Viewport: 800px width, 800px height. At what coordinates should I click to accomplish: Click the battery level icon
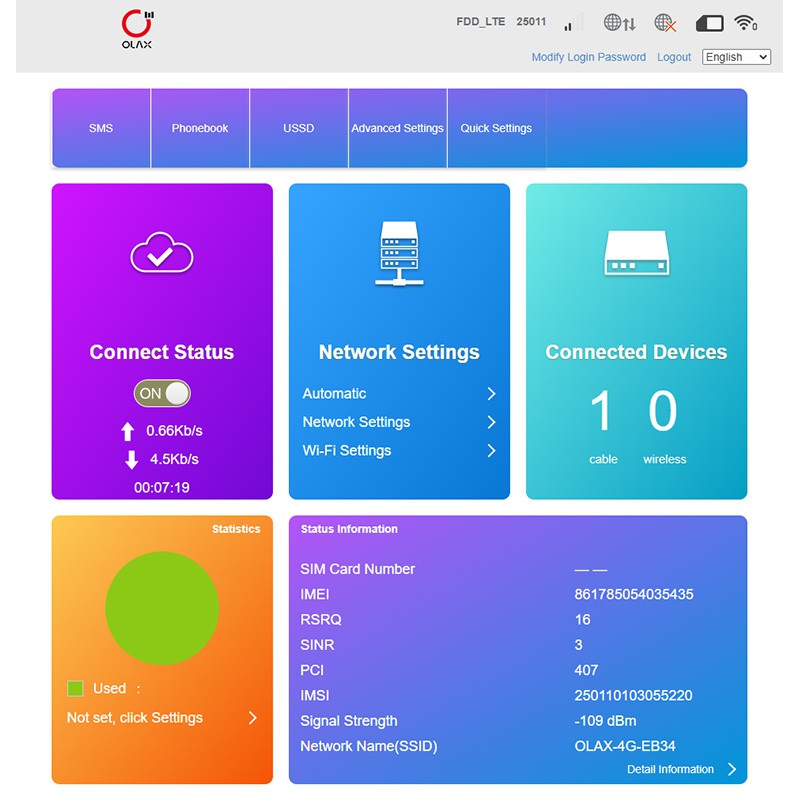coord(709,23)
